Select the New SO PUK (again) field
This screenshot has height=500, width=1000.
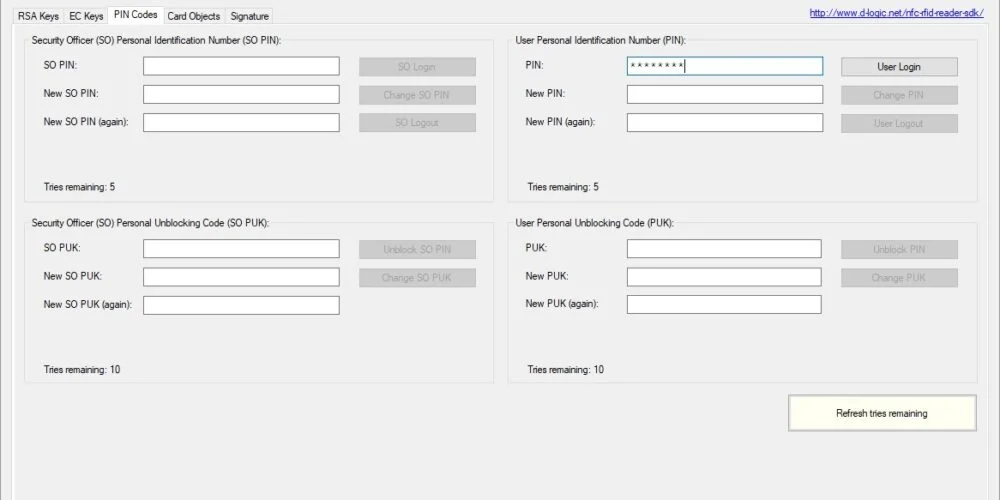(241, 305)
